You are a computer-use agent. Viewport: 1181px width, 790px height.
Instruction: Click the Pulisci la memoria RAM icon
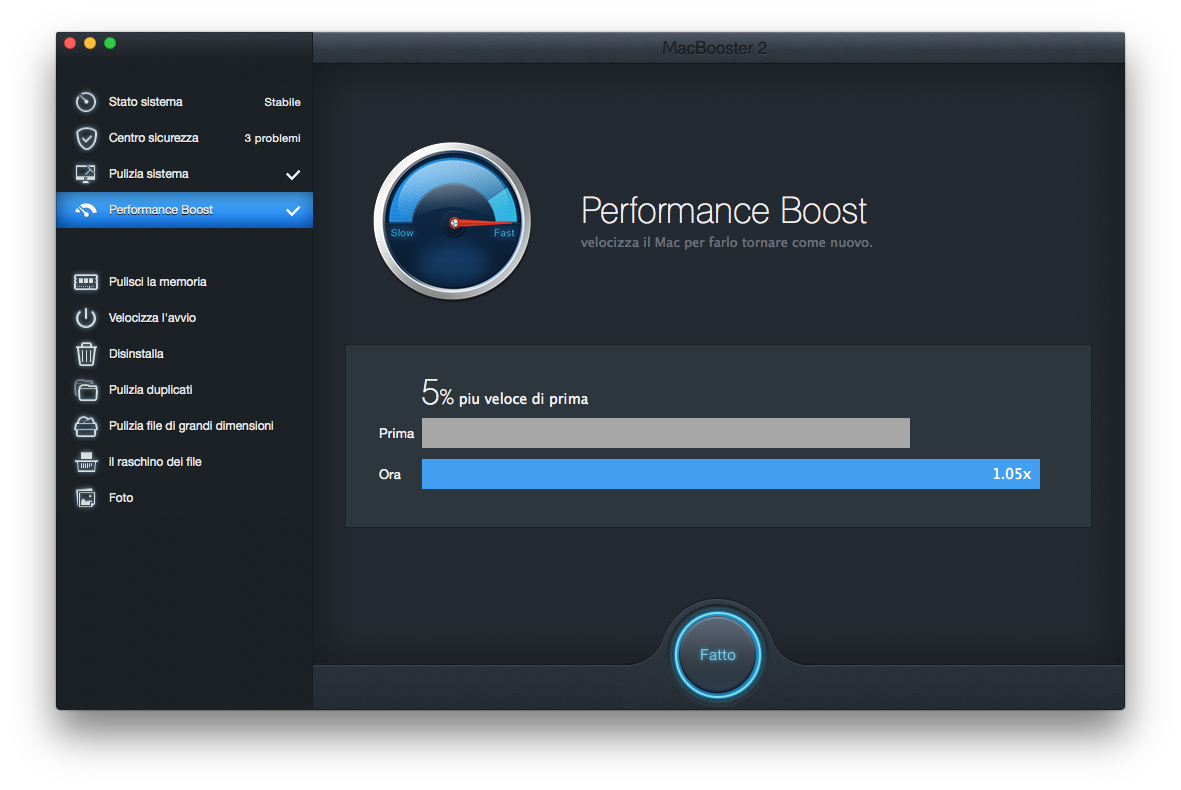[x=86, y=282]
